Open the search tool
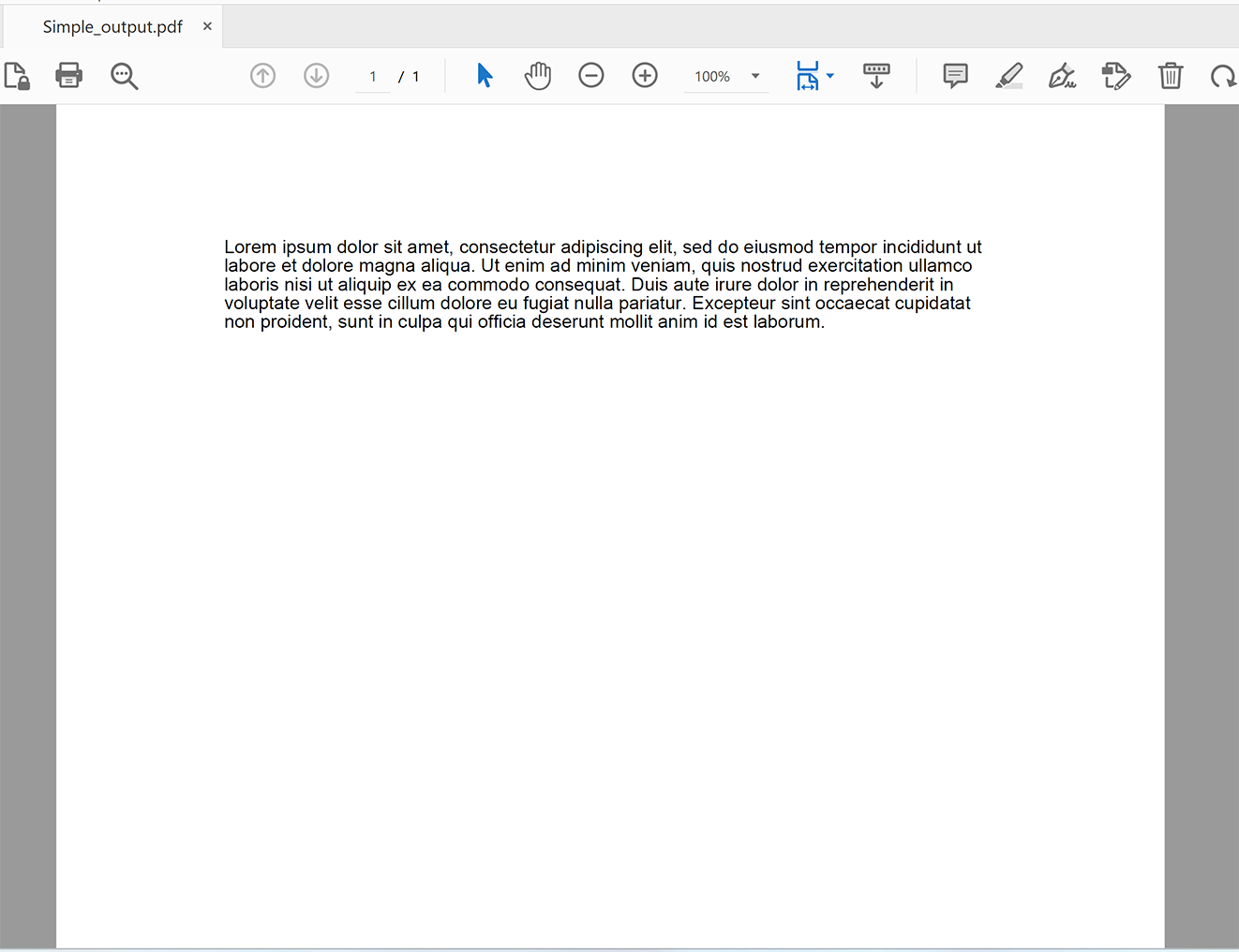 [x=124, y=76]
